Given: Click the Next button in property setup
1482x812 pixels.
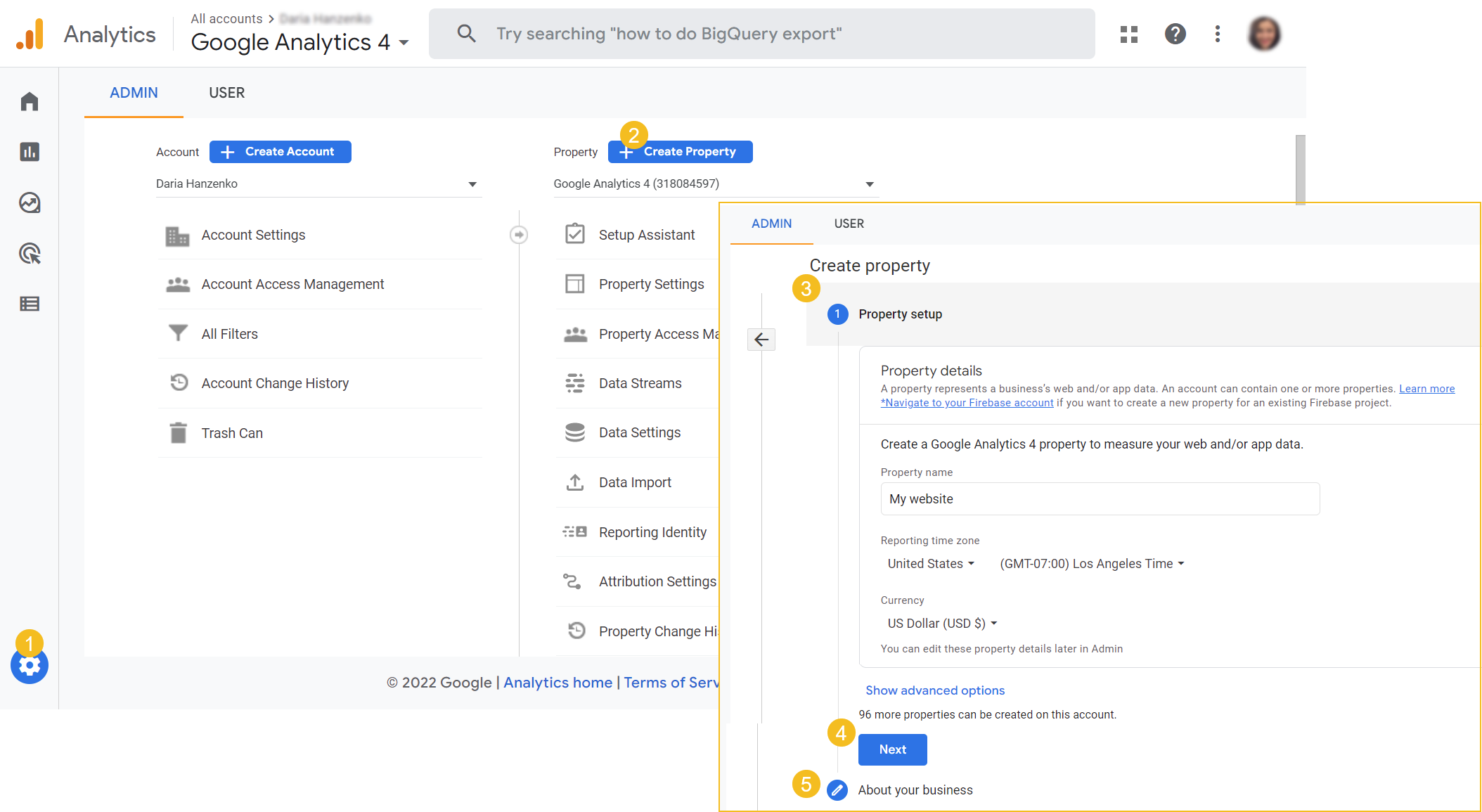Looking at the screenshot, I should [x=893, y=749].
